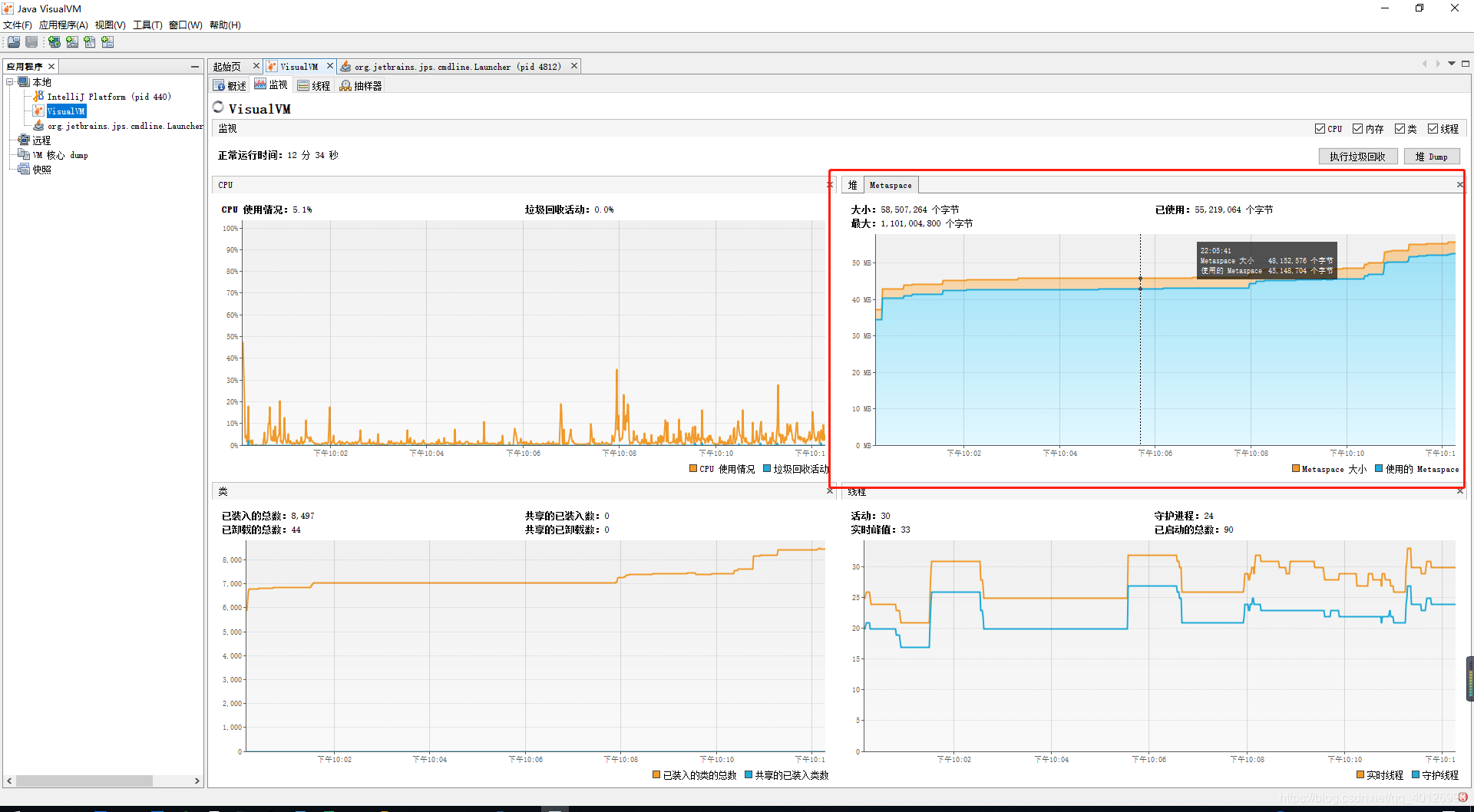The image size is (1474, 812).
Task: Click the grayed save toolbar icon
Action: click(x=31, y=42)
